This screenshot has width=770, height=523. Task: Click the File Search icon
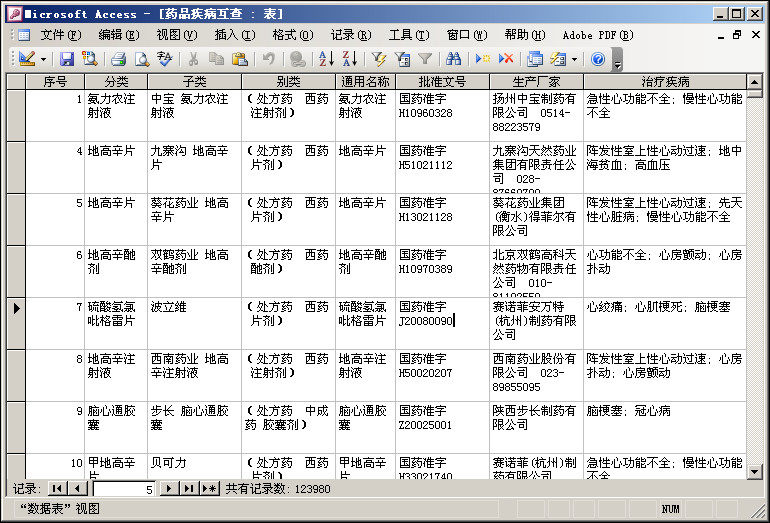[89, 59]
